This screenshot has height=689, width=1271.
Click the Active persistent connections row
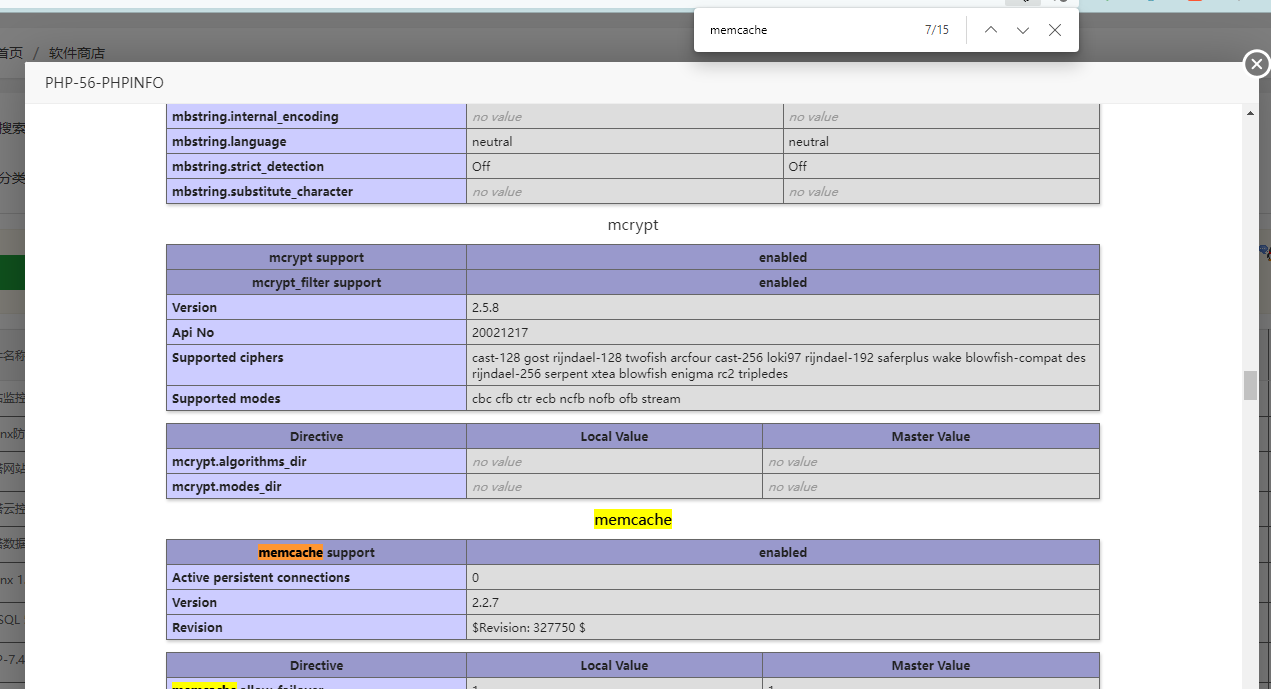(x=260, y=578)
